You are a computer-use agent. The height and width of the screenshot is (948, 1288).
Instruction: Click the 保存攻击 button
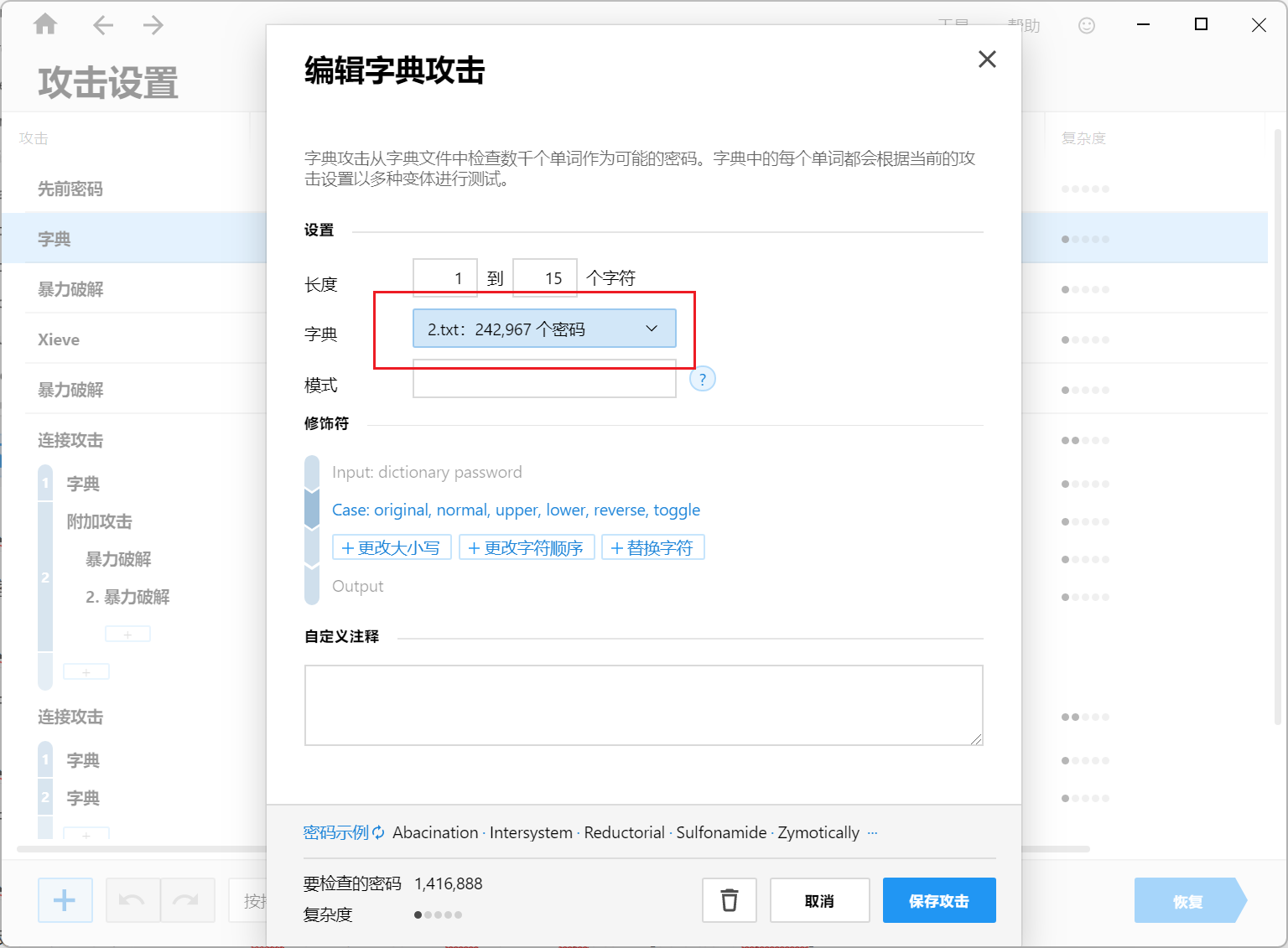point(938,900)
